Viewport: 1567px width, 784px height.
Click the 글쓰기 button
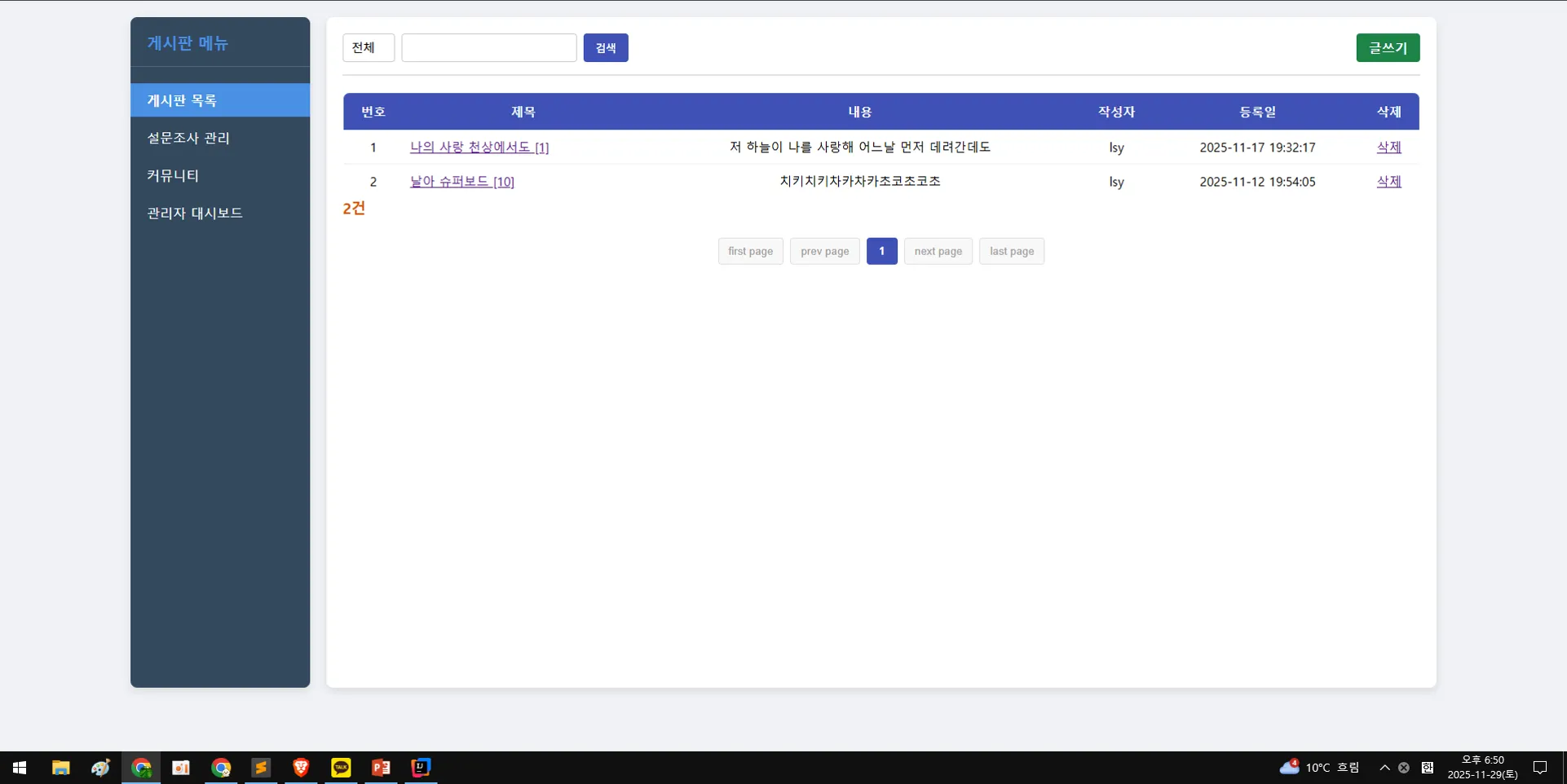pyautogui.click(x=1387, y=47)
